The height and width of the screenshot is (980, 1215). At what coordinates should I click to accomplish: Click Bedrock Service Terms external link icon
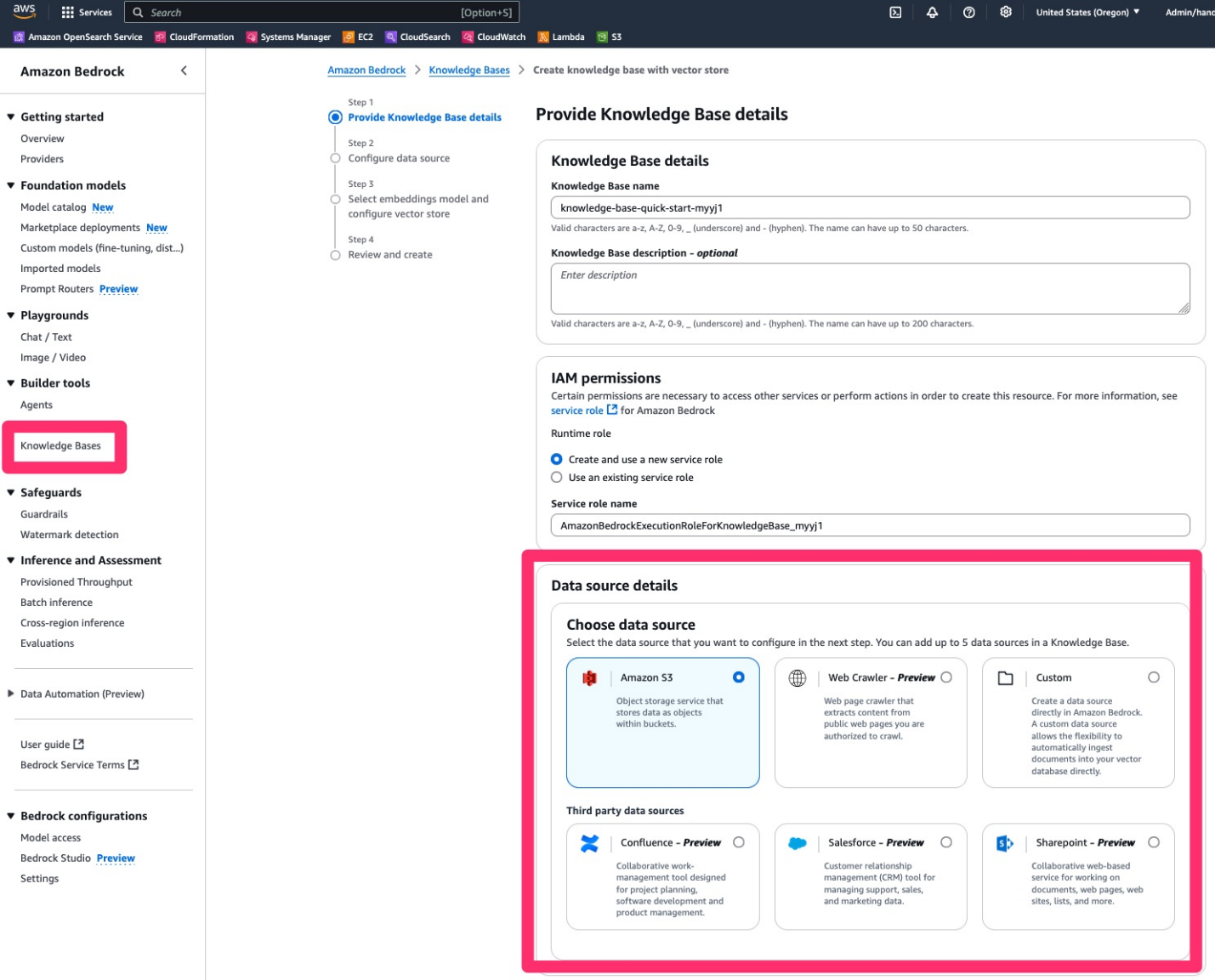(133, 765)
